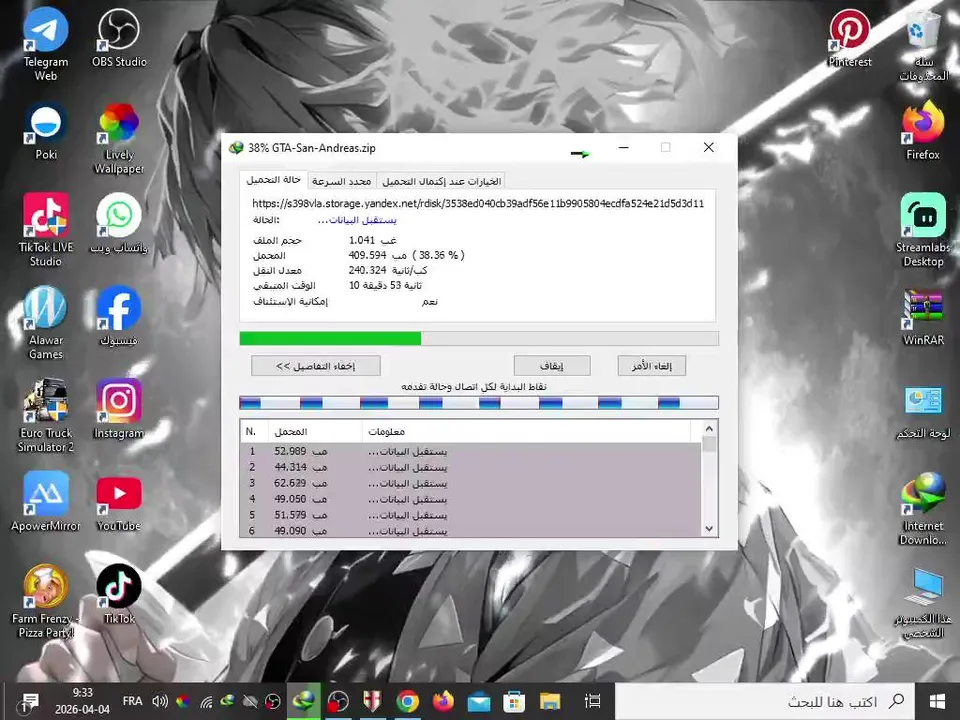Image resolution: width=960 pixels, height=720 pixels.
Task: Open Google Chrome from the taskbar
Action: 407,701
